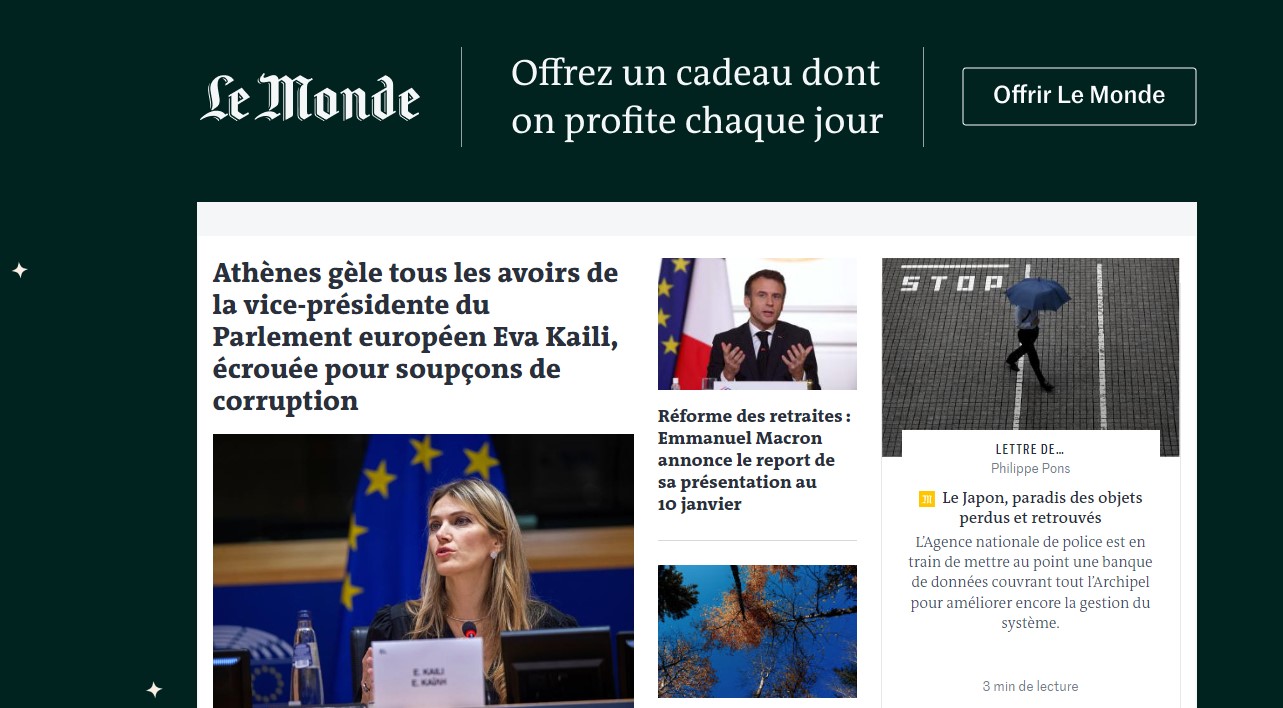The height and width of the screenshot is (708, 1283).
Task: Click the yellow subscriber M icon
Action: [926, 498]
